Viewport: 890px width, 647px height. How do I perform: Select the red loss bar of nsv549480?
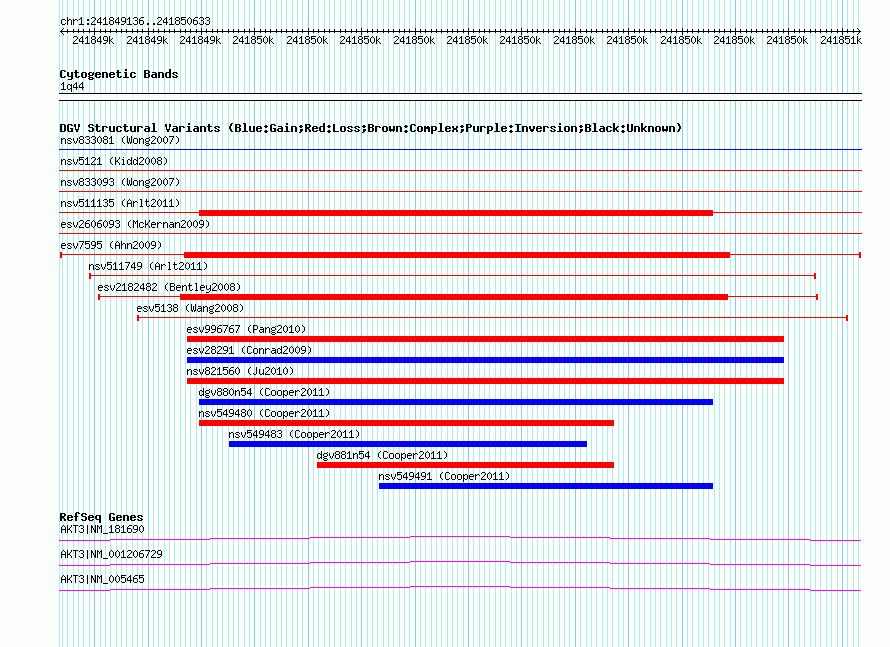click(406, 423)
